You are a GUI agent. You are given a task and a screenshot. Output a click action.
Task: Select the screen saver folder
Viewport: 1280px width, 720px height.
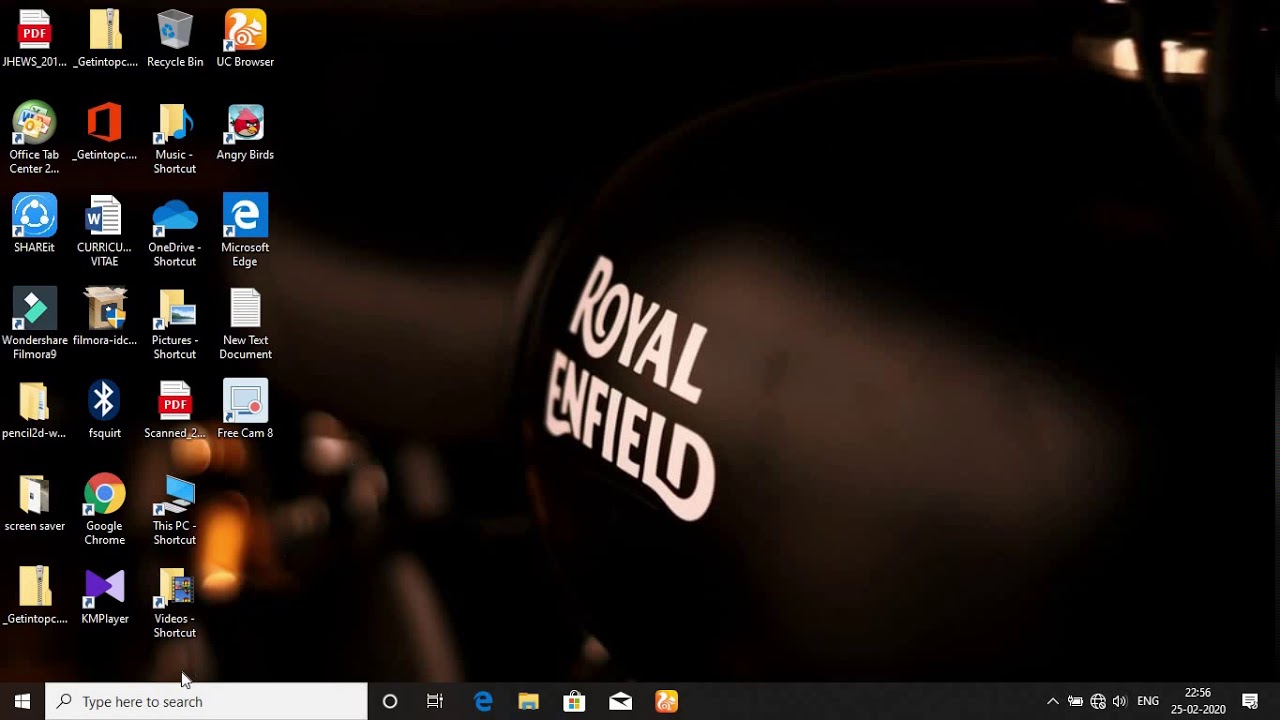[35, 503]
